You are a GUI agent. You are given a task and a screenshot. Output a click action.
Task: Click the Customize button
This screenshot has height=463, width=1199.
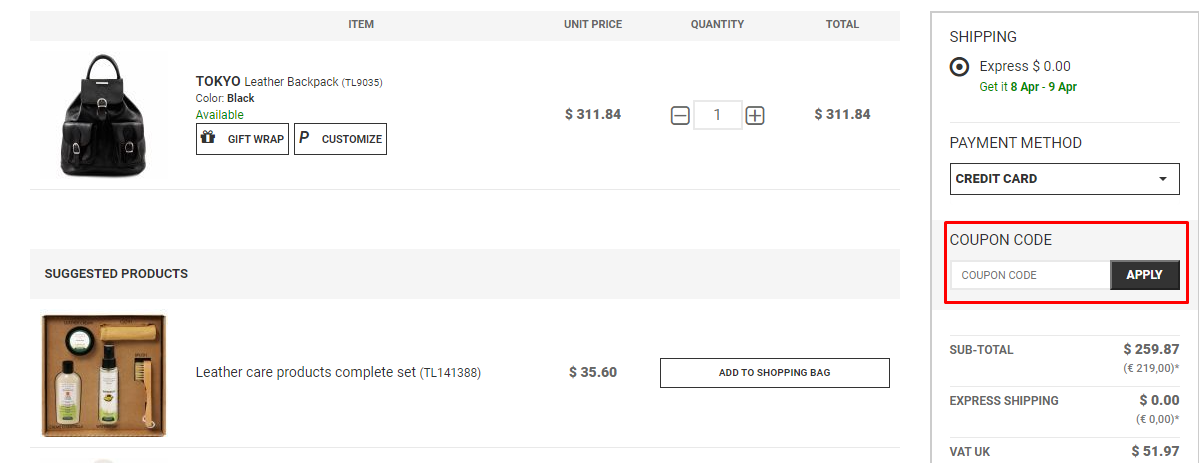[x=340, y=139]
